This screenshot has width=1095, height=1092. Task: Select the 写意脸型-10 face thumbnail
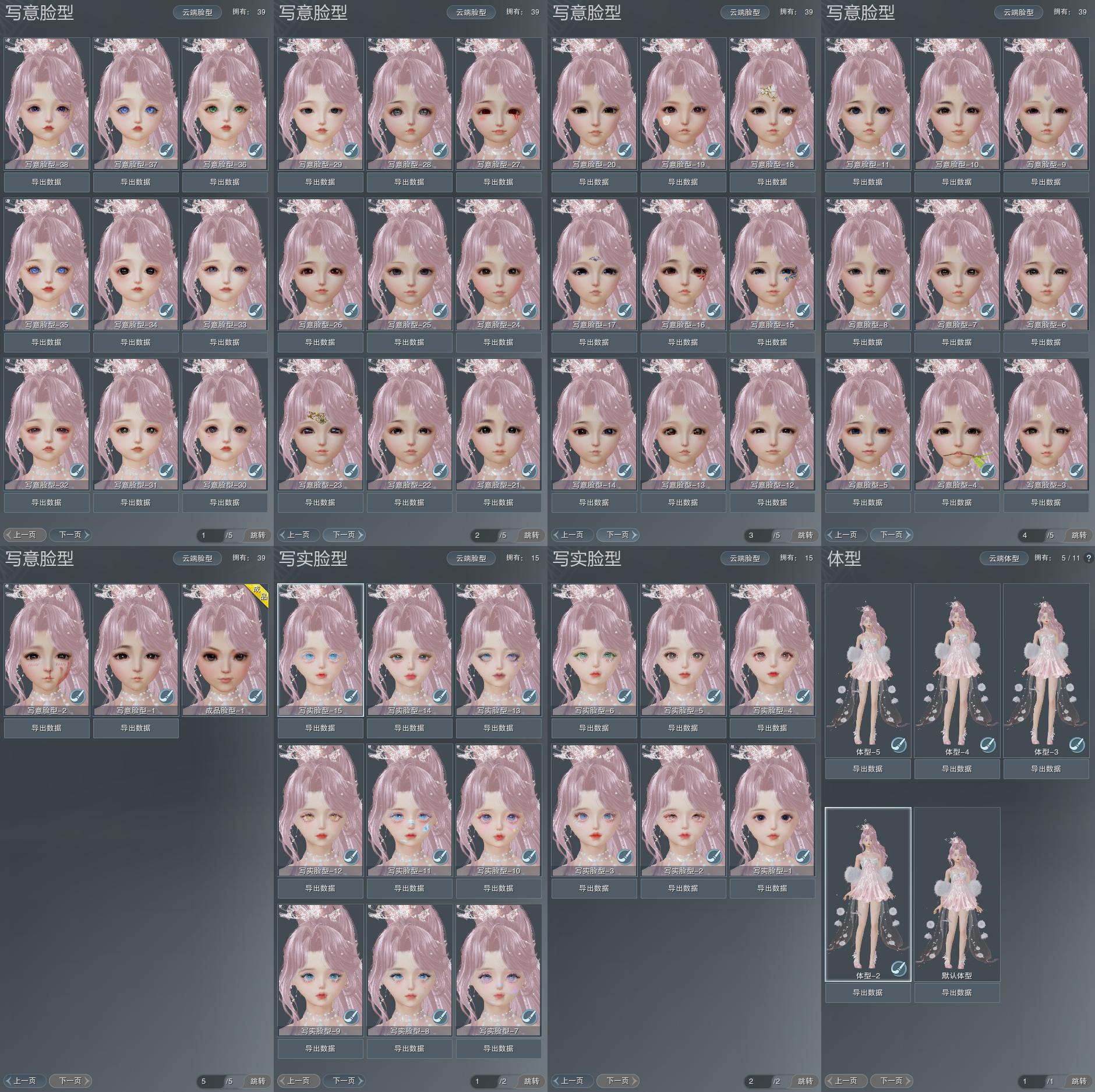(957, 104)
